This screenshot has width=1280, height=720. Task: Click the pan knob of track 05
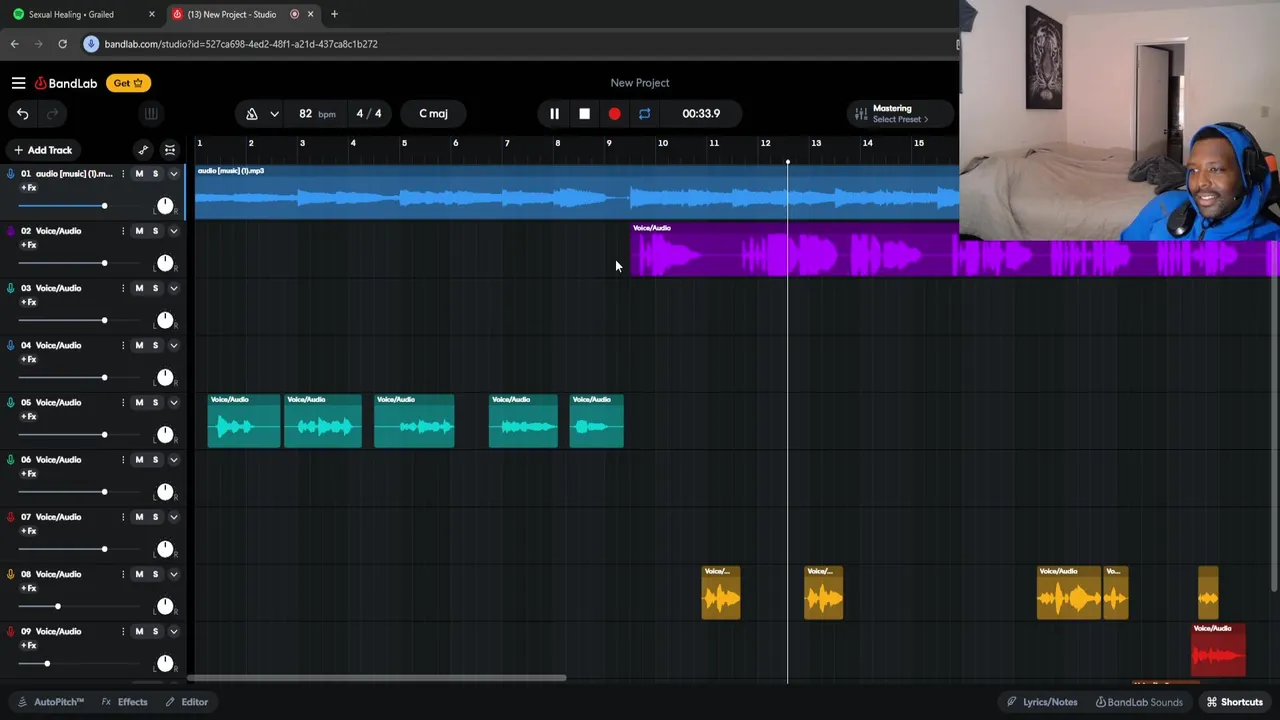165,435
